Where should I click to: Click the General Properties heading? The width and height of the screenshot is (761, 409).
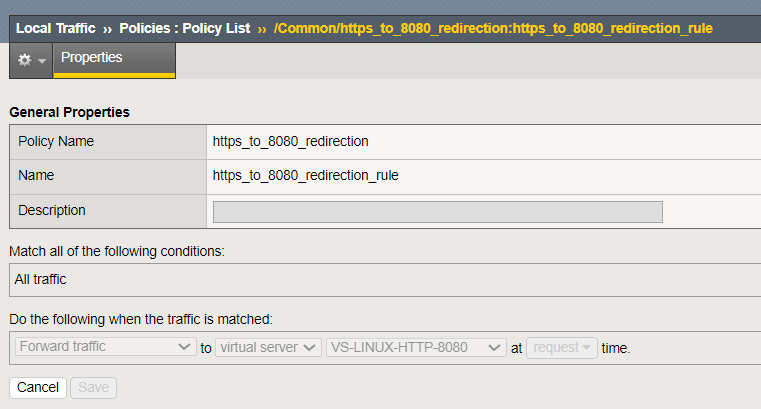click(69, 112)
